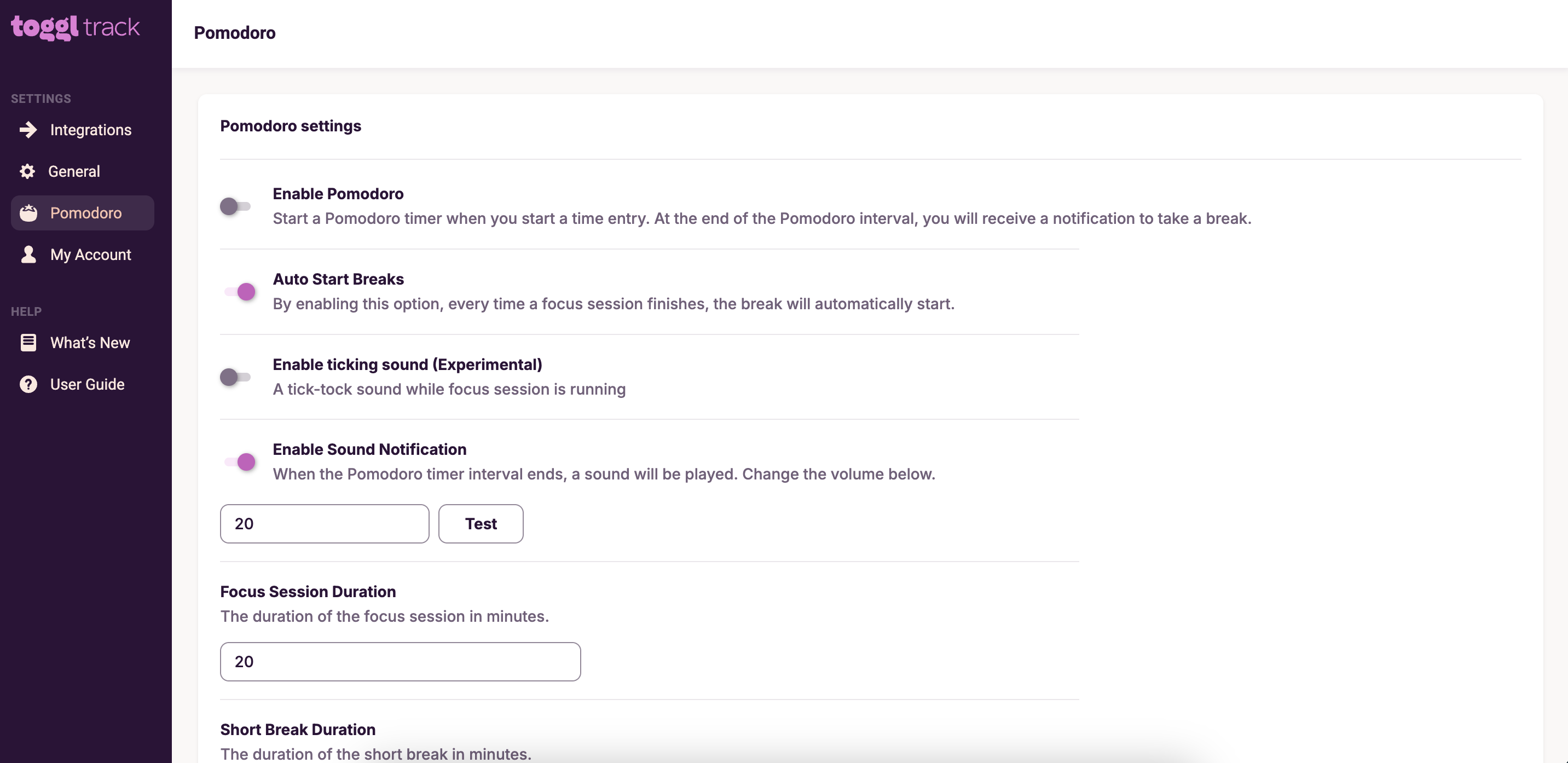Click the User Guide question mark icon

pos(28,384)
